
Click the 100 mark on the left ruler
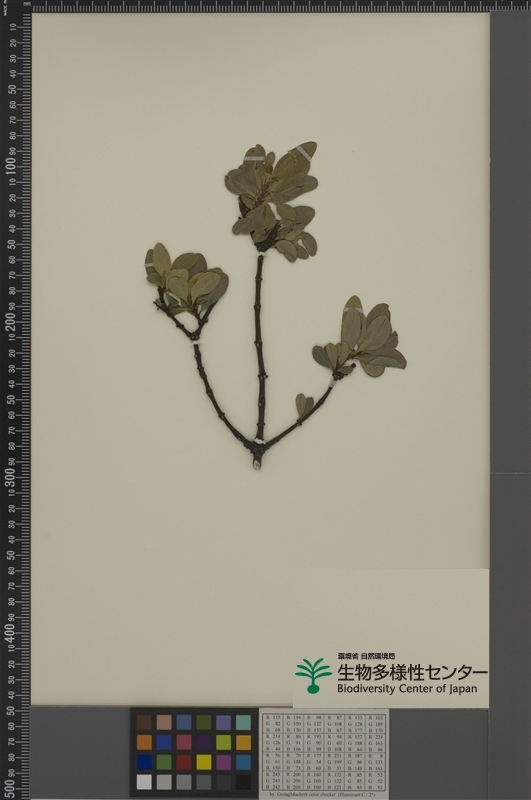tap(10, 166)
